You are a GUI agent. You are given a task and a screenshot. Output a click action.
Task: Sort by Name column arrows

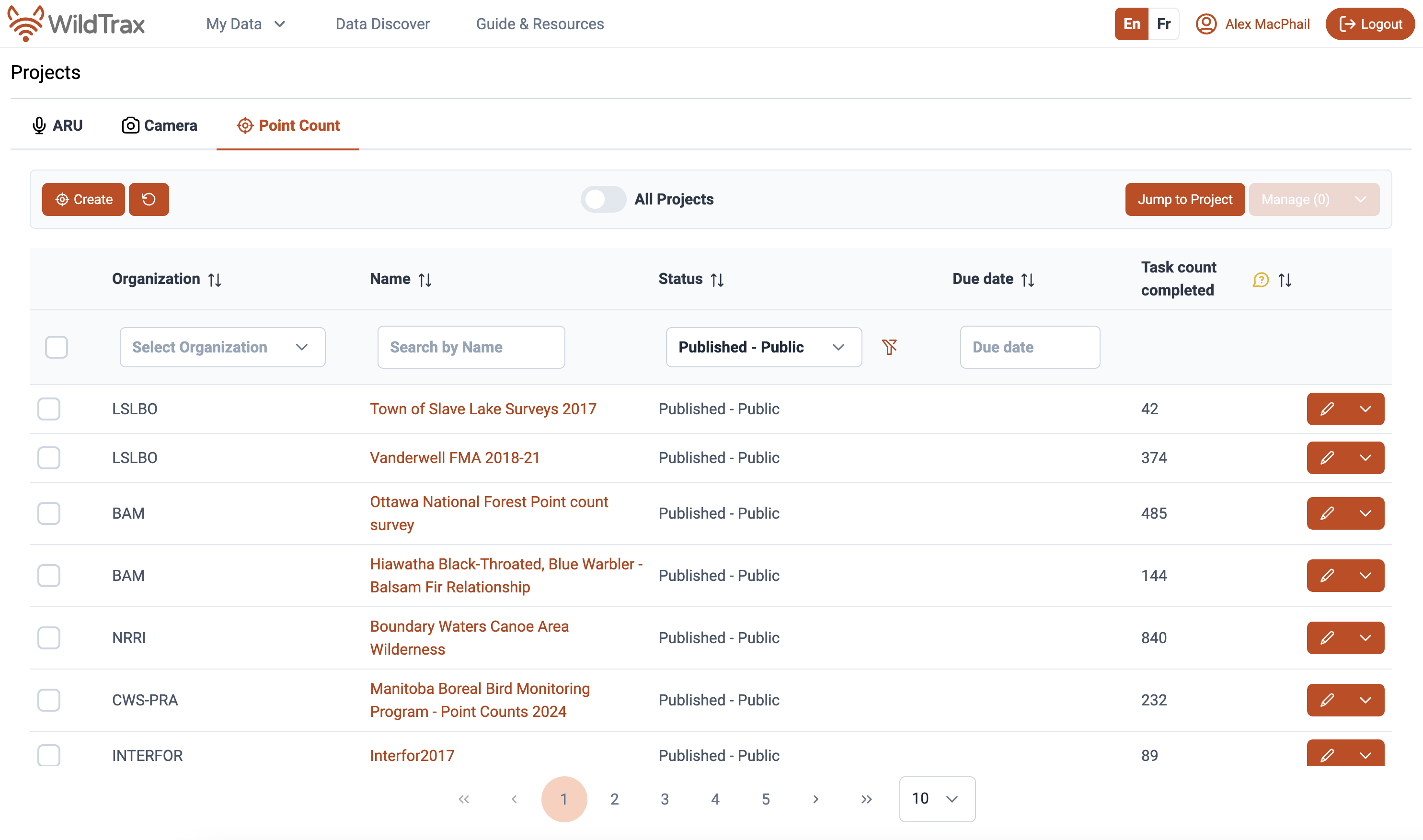(425, 280)
